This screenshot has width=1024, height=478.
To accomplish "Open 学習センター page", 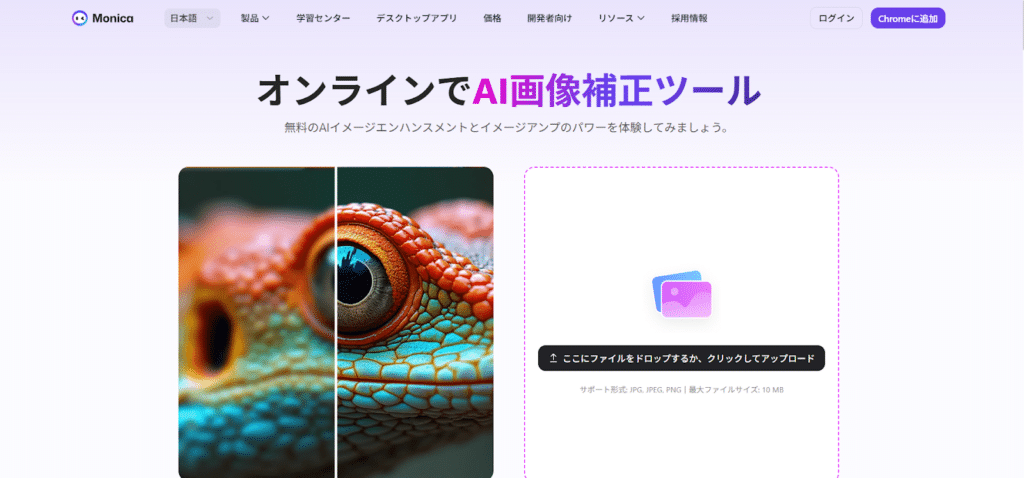I will pos(323,18).
